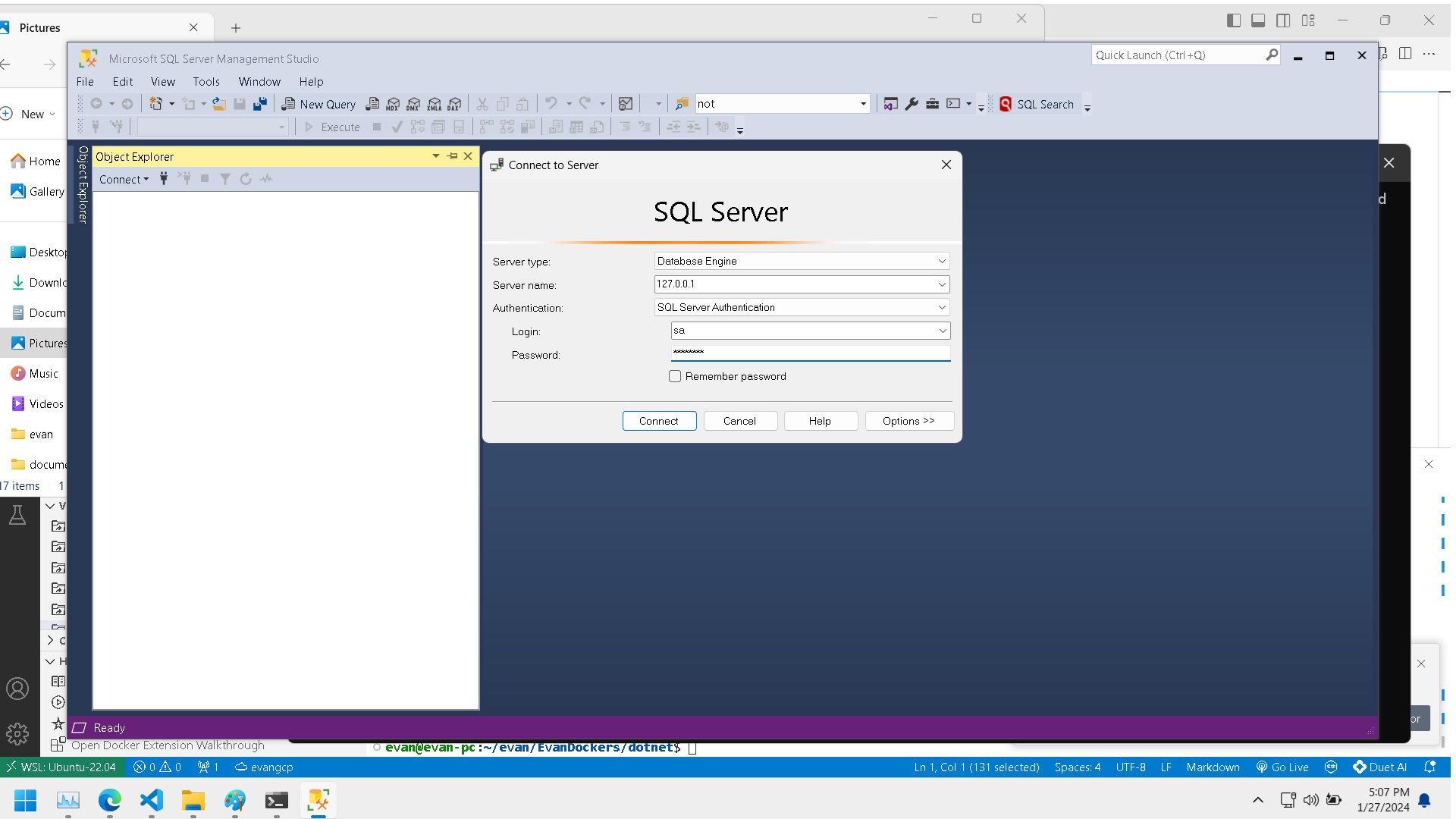Click the New Query toolbar button

pos(318,104)
